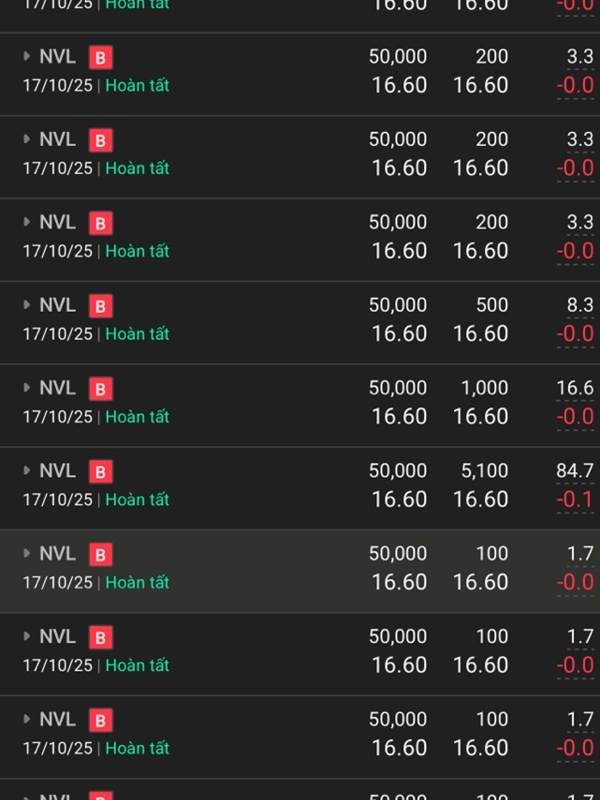
Task: Click the B badge on the third 200-quantity row
Action: coord(100,223)
